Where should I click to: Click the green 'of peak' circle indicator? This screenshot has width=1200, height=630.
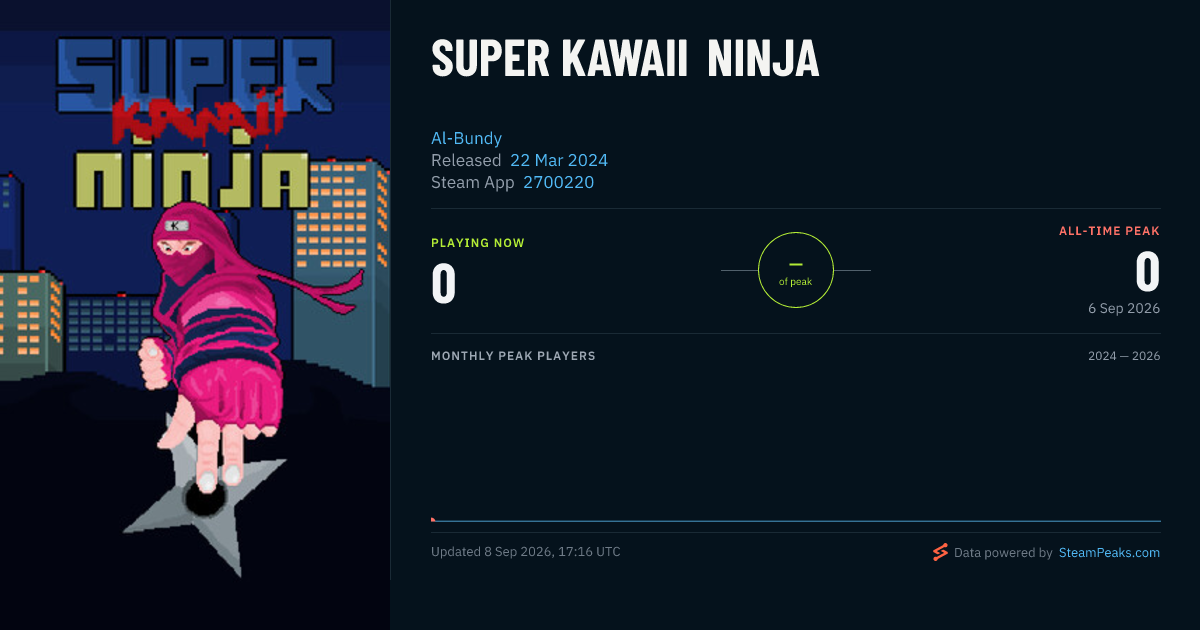pyautogui.click(x=796, y=270)
